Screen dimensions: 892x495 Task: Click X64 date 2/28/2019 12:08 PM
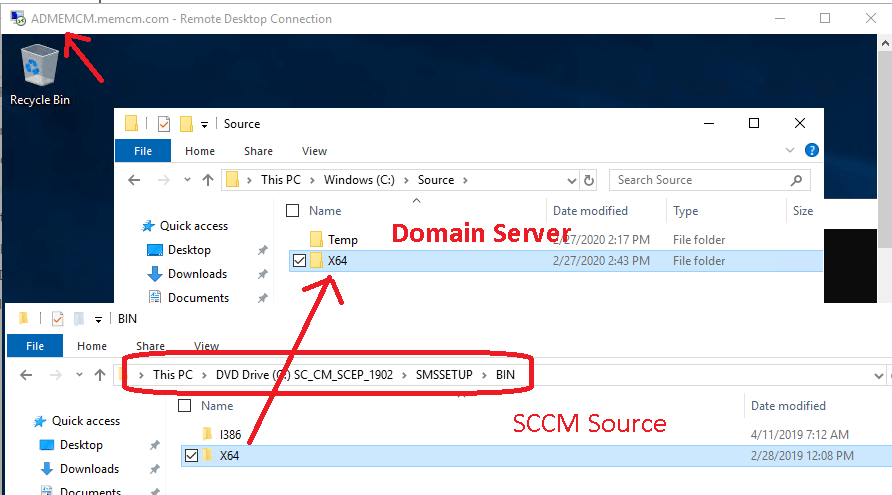802,456
